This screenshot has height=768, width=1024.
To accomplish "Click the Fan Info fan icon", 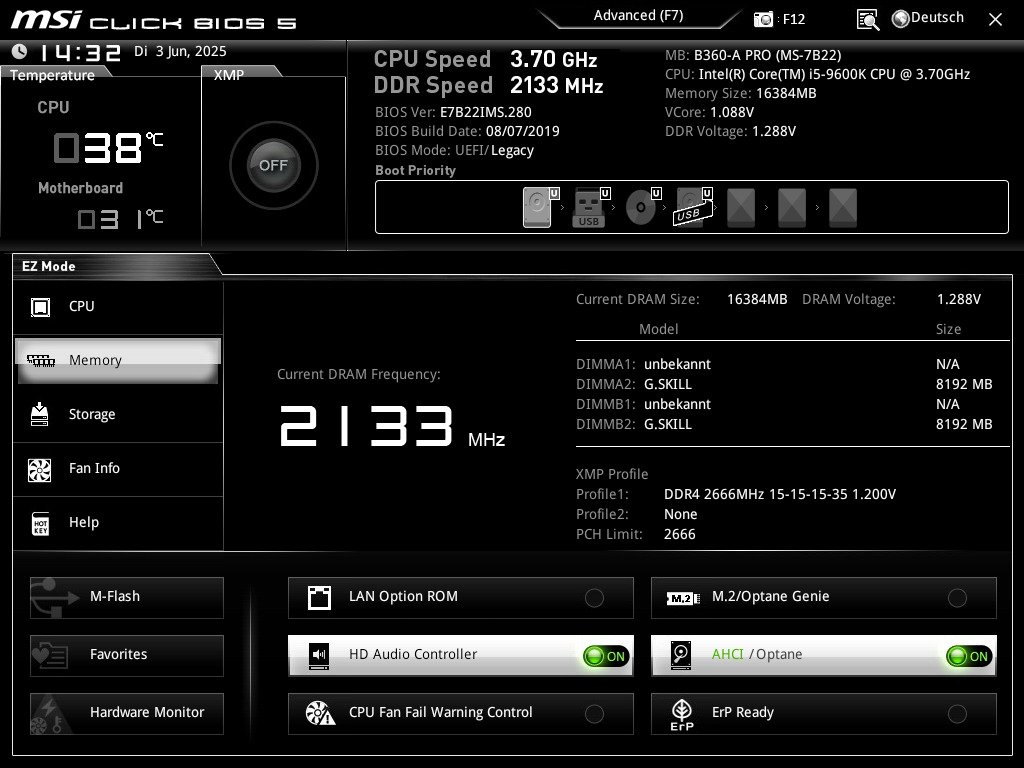I will [x=40, y=469].
